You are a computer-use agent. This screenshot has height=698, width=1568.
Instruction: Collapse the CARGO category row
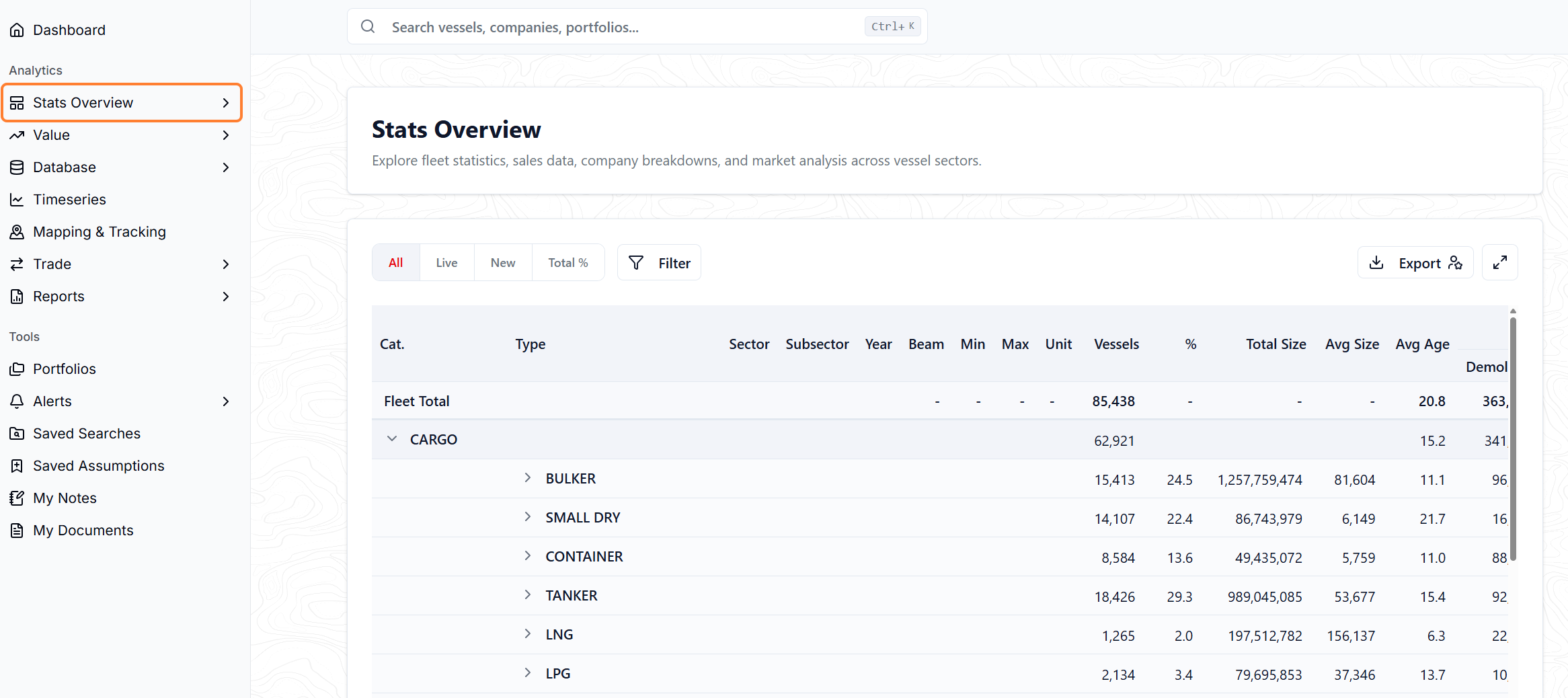click(392, 438)
